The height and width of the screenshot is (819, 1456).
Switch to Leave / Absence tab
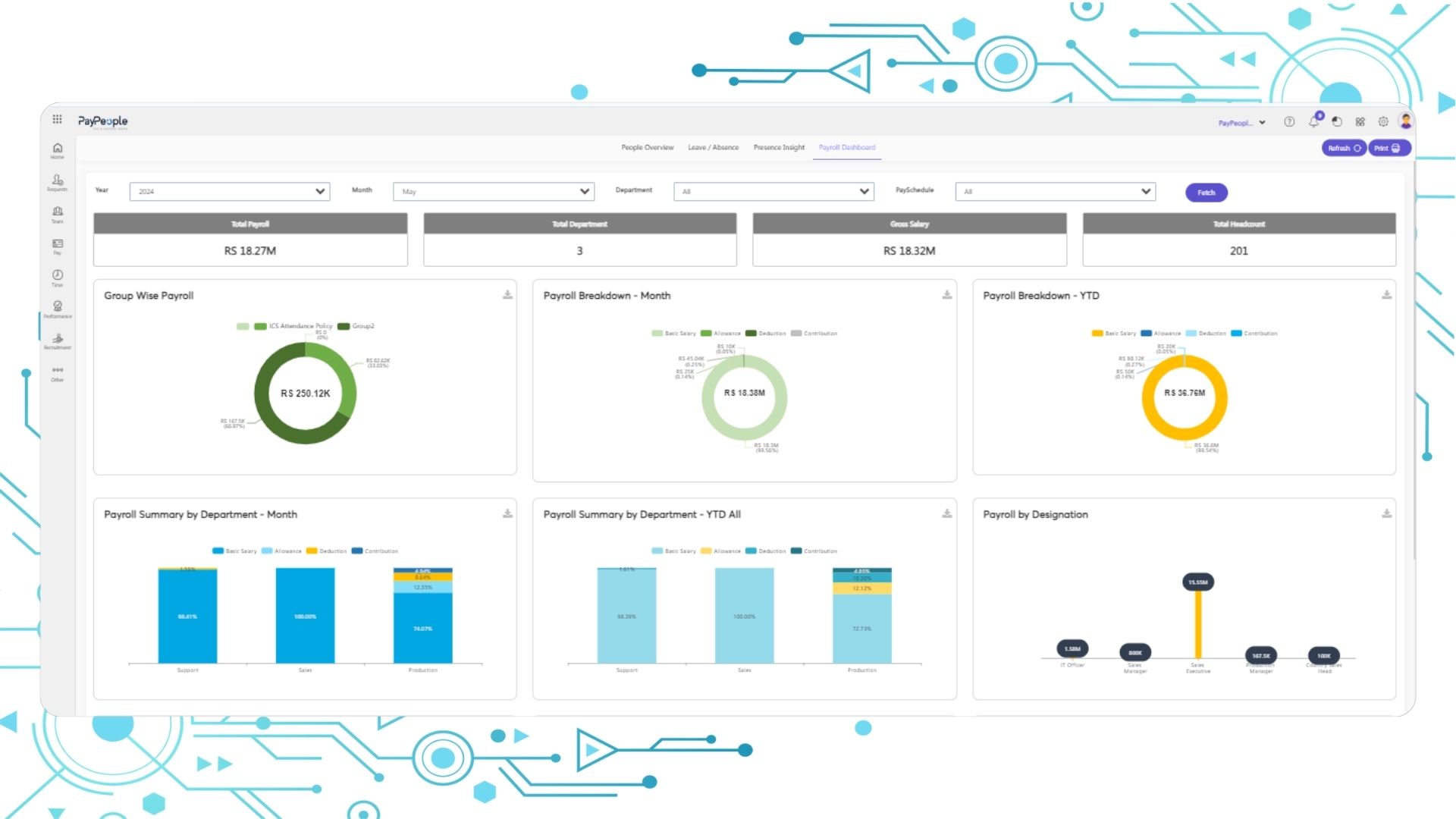point(714,148)
